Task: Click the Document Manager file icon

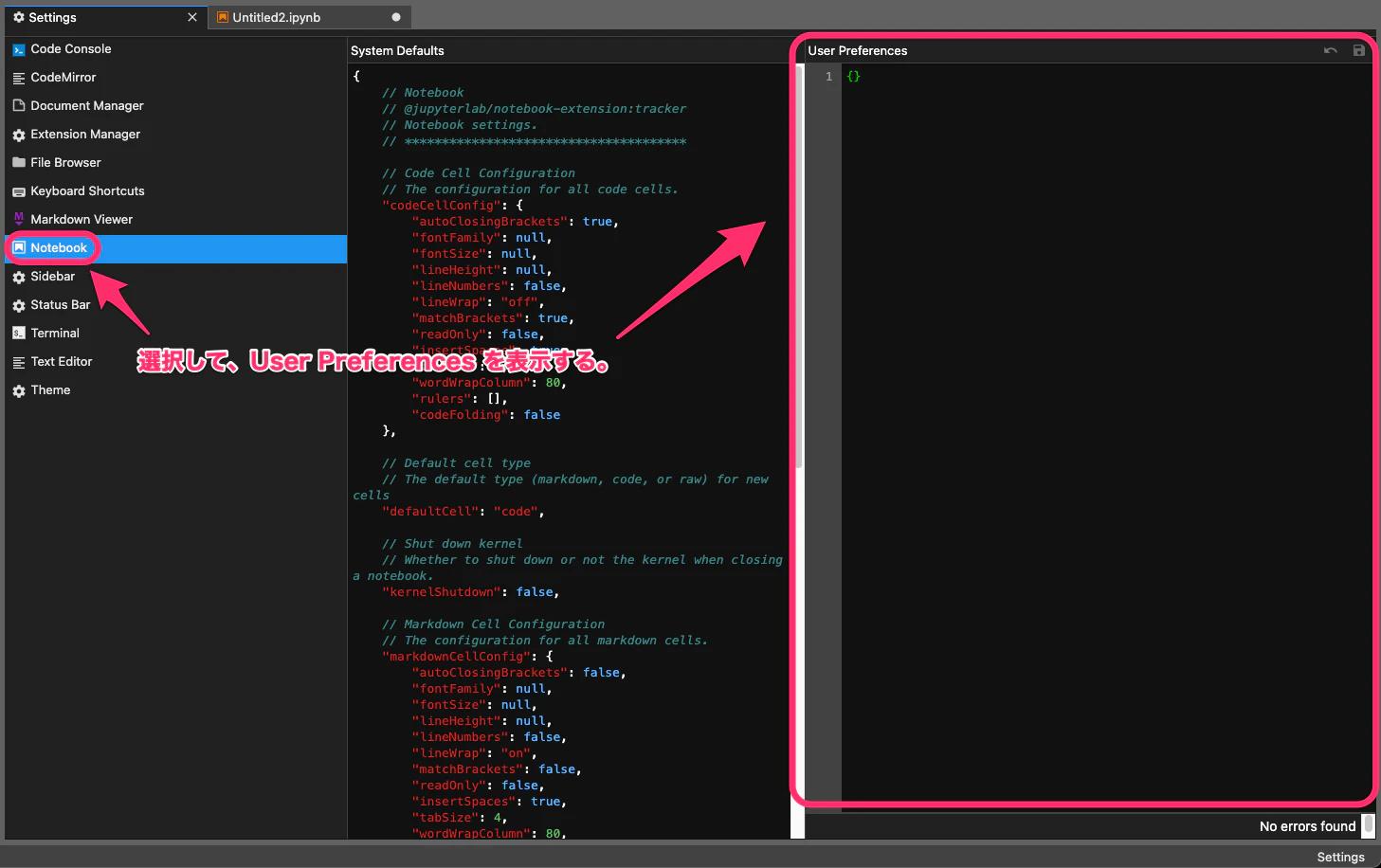Action: (19, 106)
